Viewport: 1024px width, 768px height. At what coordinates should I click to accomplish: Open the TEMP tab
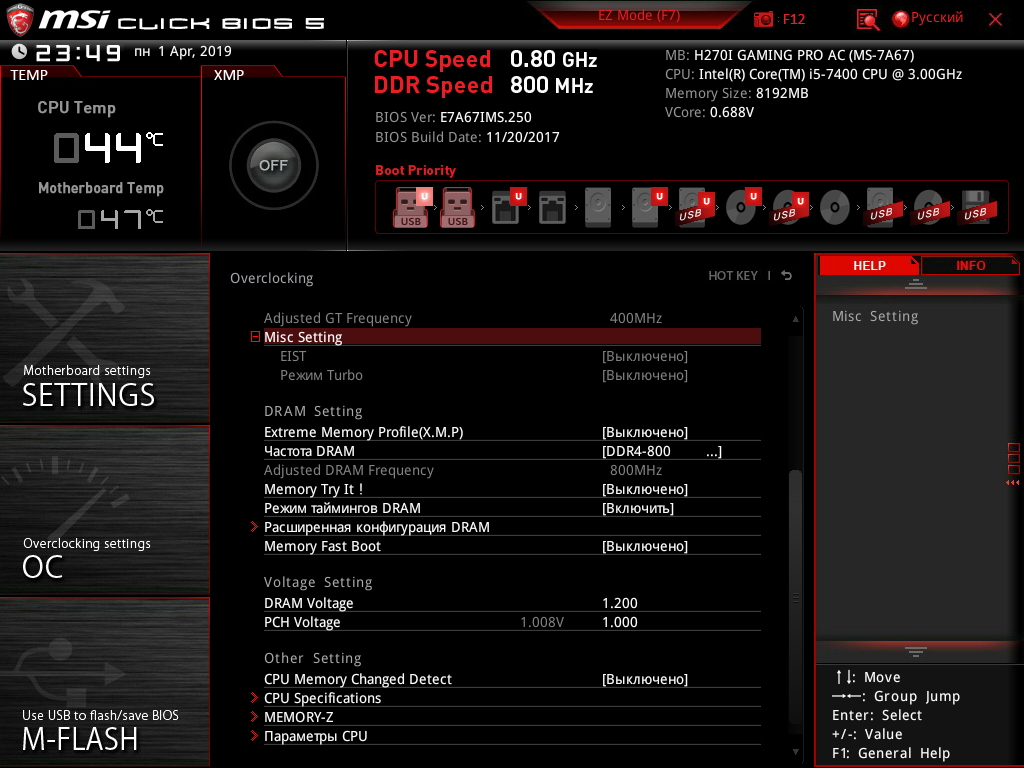pos(29,75)
